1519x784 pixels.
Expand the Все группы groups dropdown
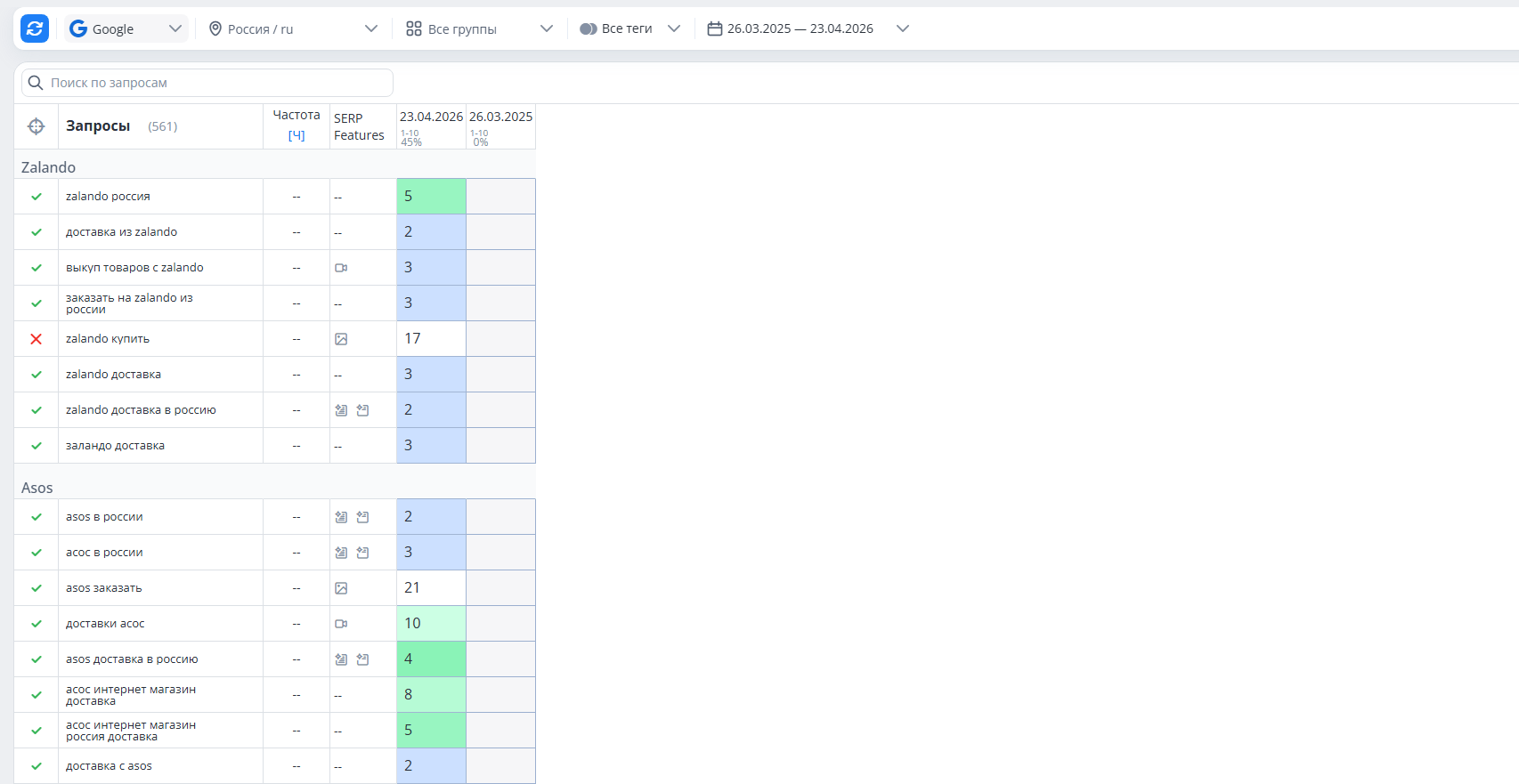(479, 28)
